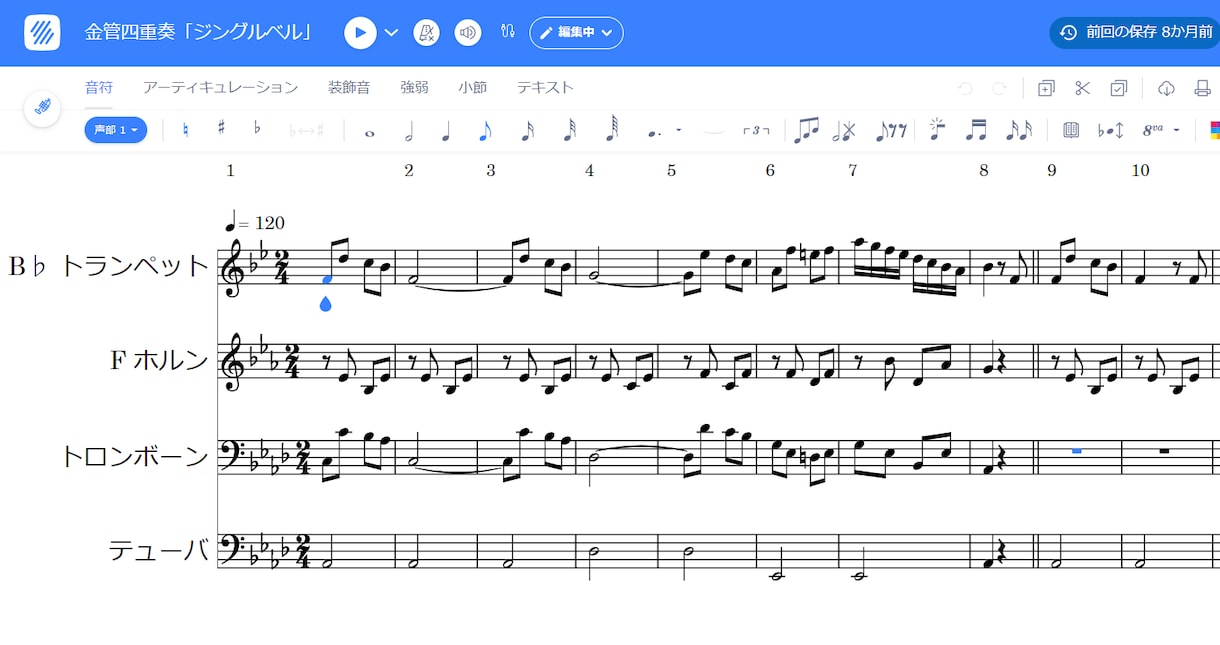The height and width of the screenshot is (645, 1220).
Task: Select the whole note duration
Action: [x=370, y=132]
